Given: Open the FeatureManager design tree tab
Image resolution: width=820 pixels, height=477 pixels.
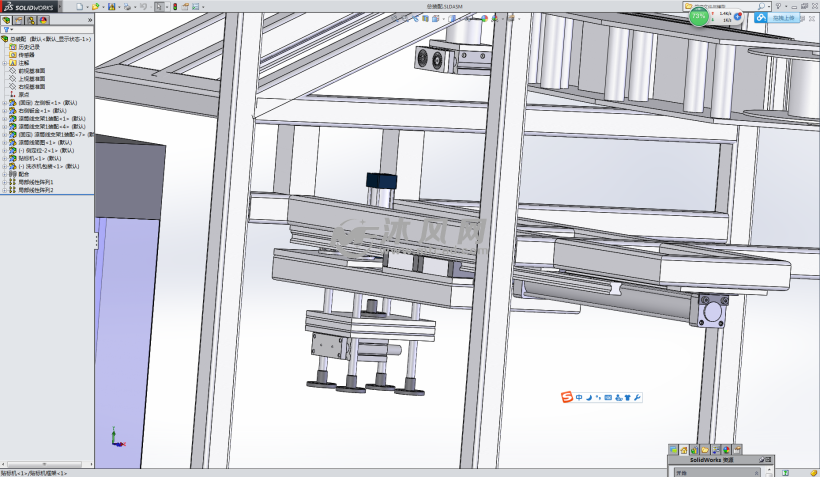Looking at the screenshot, I should (x=6, y=20).
